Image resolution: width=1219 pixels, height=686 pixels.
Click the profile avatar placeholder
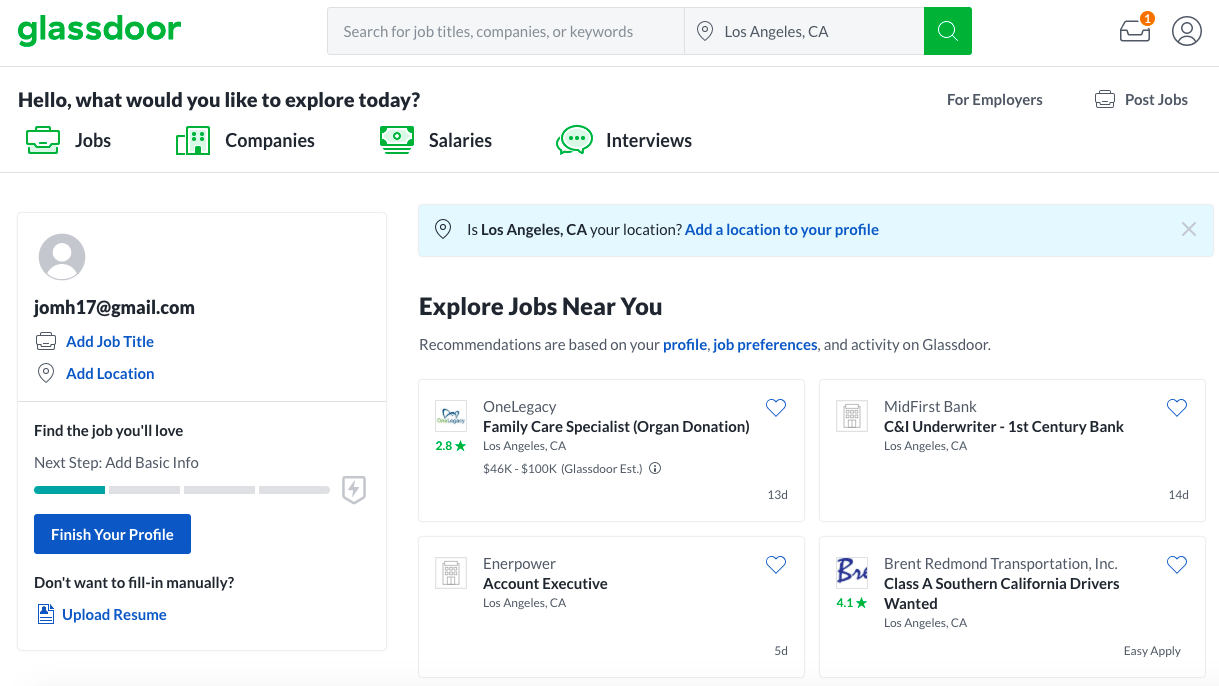tap(62, 257)
